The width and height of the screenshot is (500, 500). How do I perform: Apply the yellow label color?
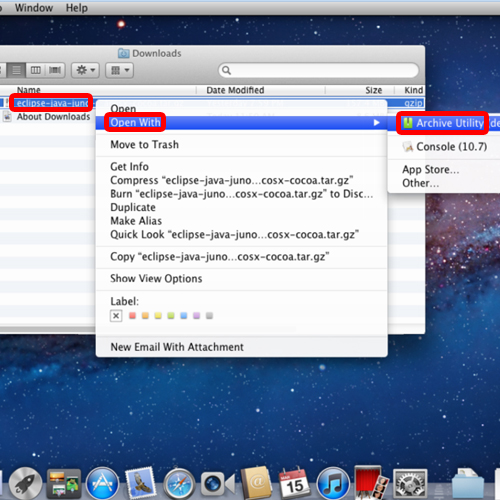click(158, 315)
